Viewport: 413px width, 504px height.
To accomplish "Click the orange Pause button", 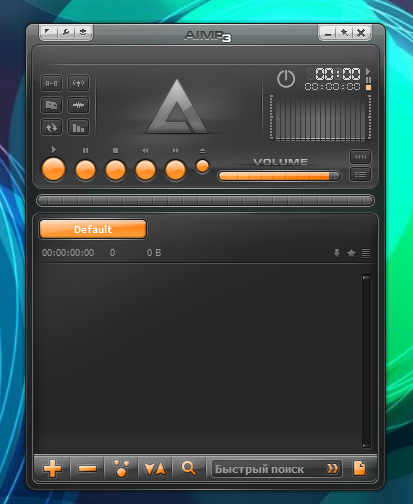I will pyautogui.click(x=85, y=170).
